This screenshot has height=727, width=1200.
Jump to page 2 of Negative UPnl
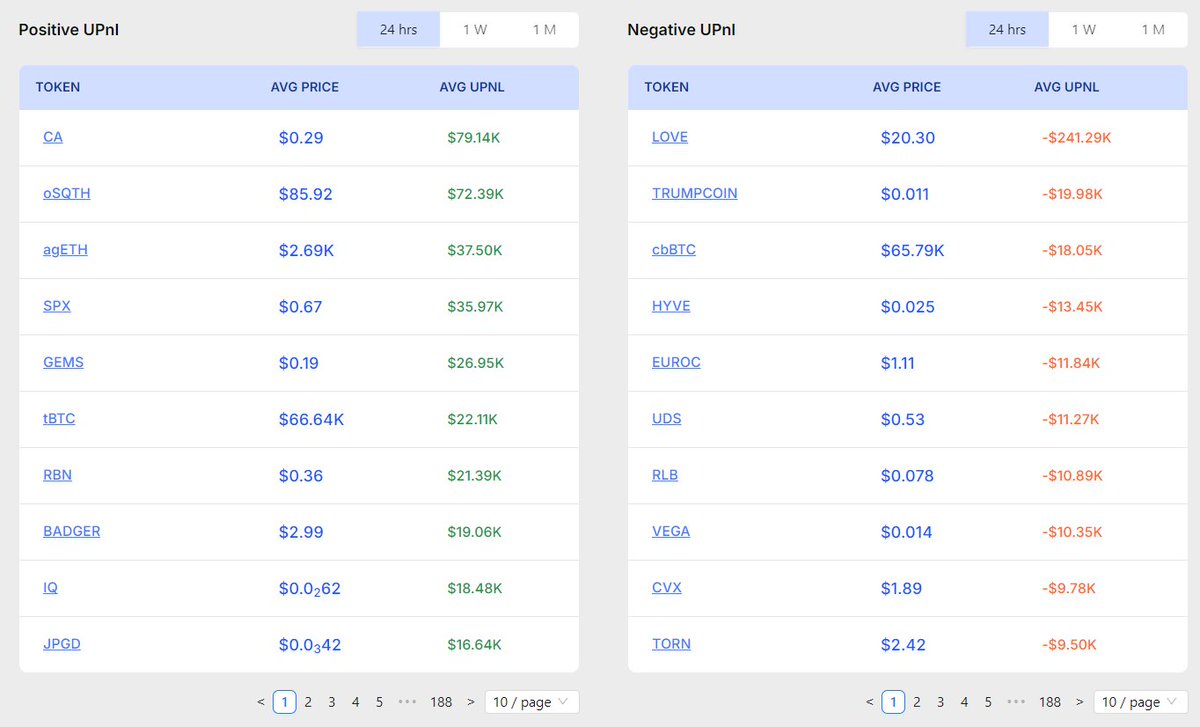(917, 702)
